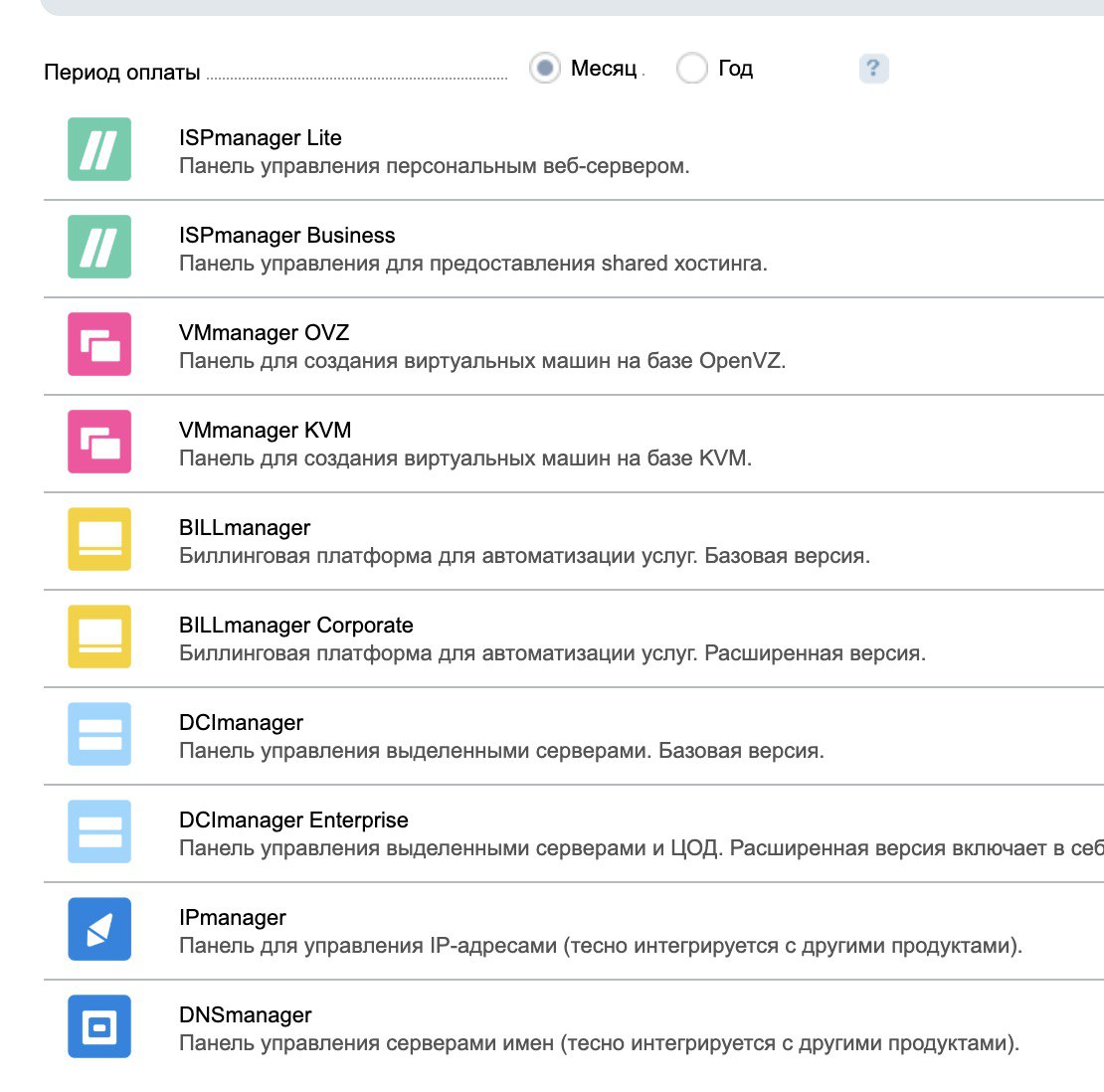Screen dimensions: 1104x1092
Task: Open the help question mark hint
Action: pyautogui.click(x=874, y=69)
